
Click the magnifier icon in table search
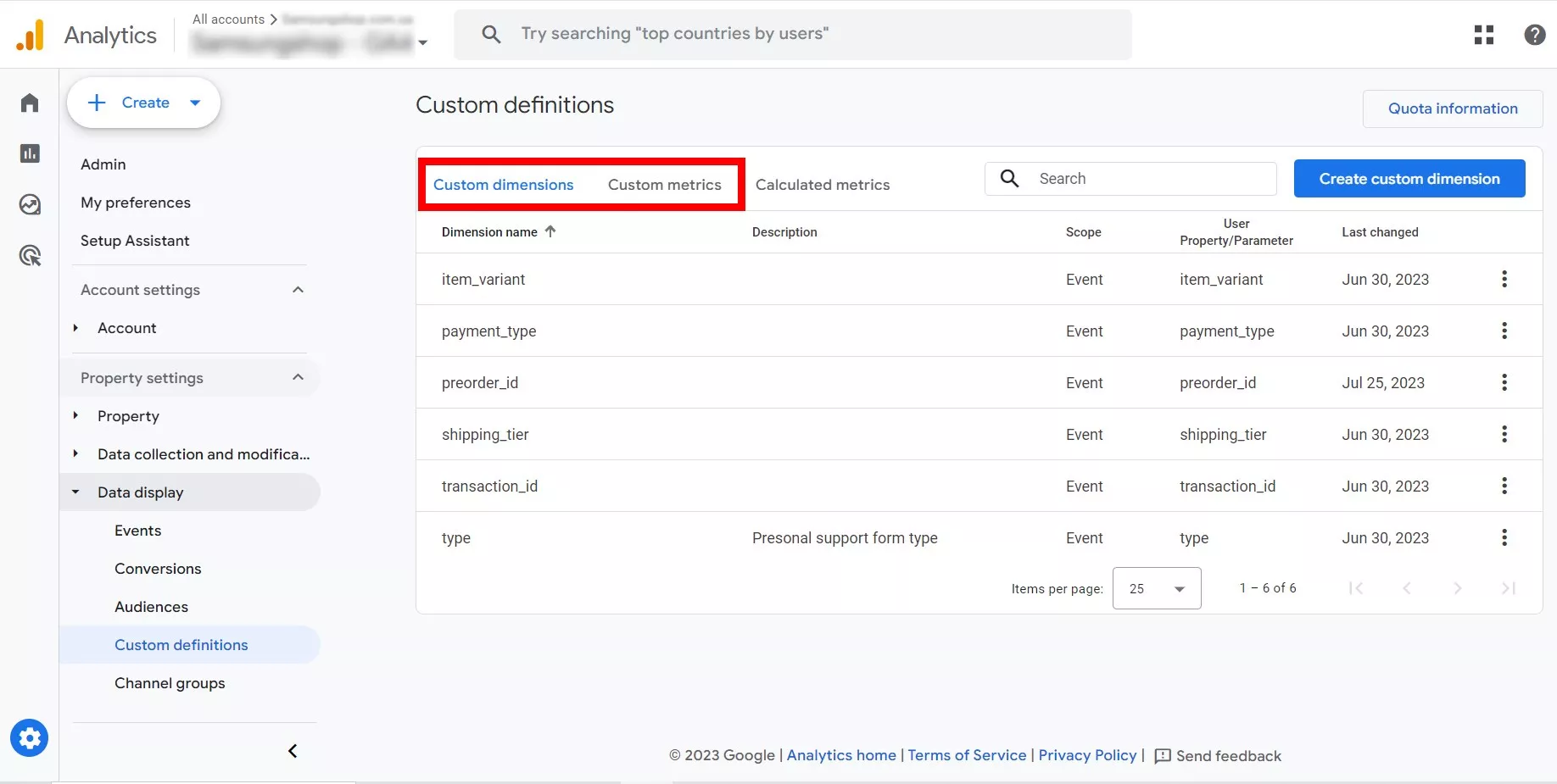[1009, 178]
